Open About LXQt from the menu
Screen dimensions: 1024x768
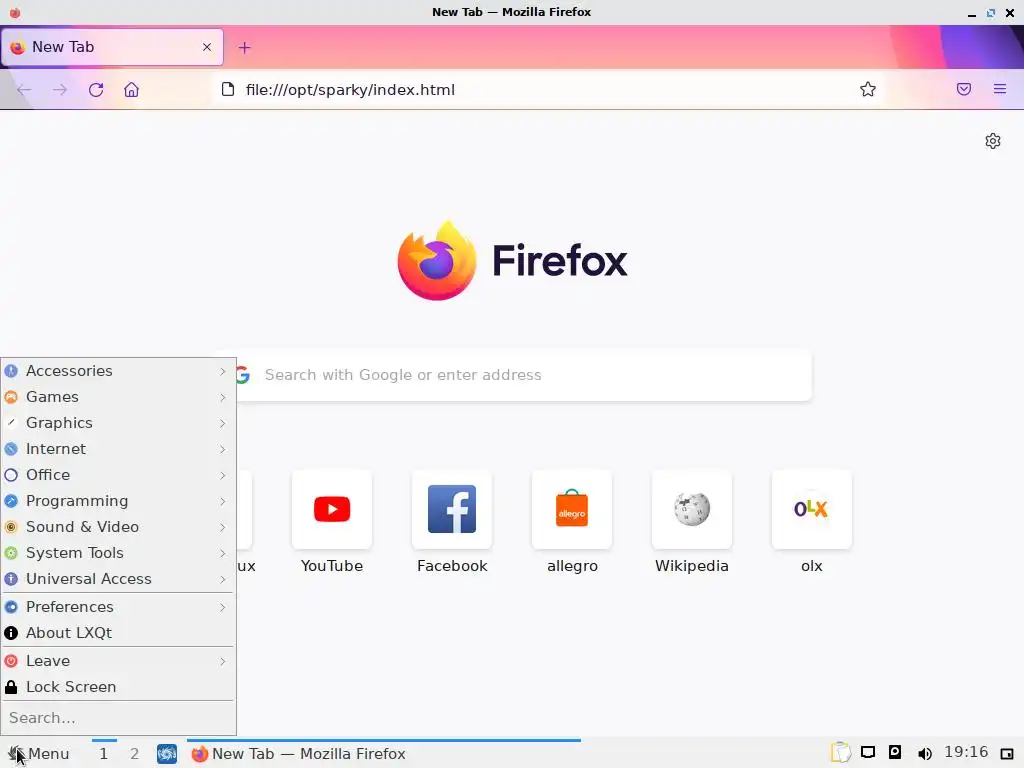(118, 633)
